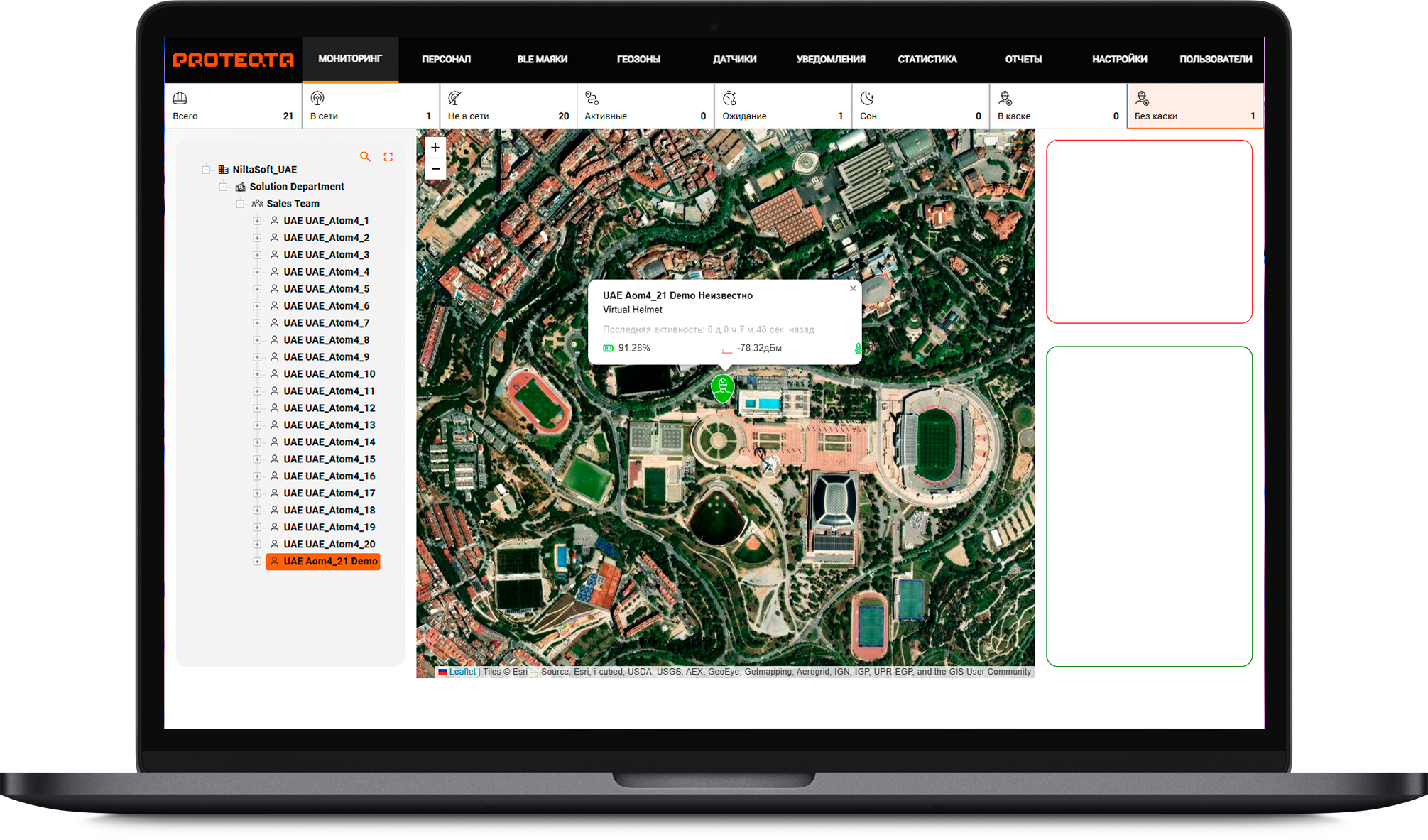This screenshot has height=840, width=1428.
Task: Close the UAE Aom4_21 Demo popup
Action: [853, 288]
